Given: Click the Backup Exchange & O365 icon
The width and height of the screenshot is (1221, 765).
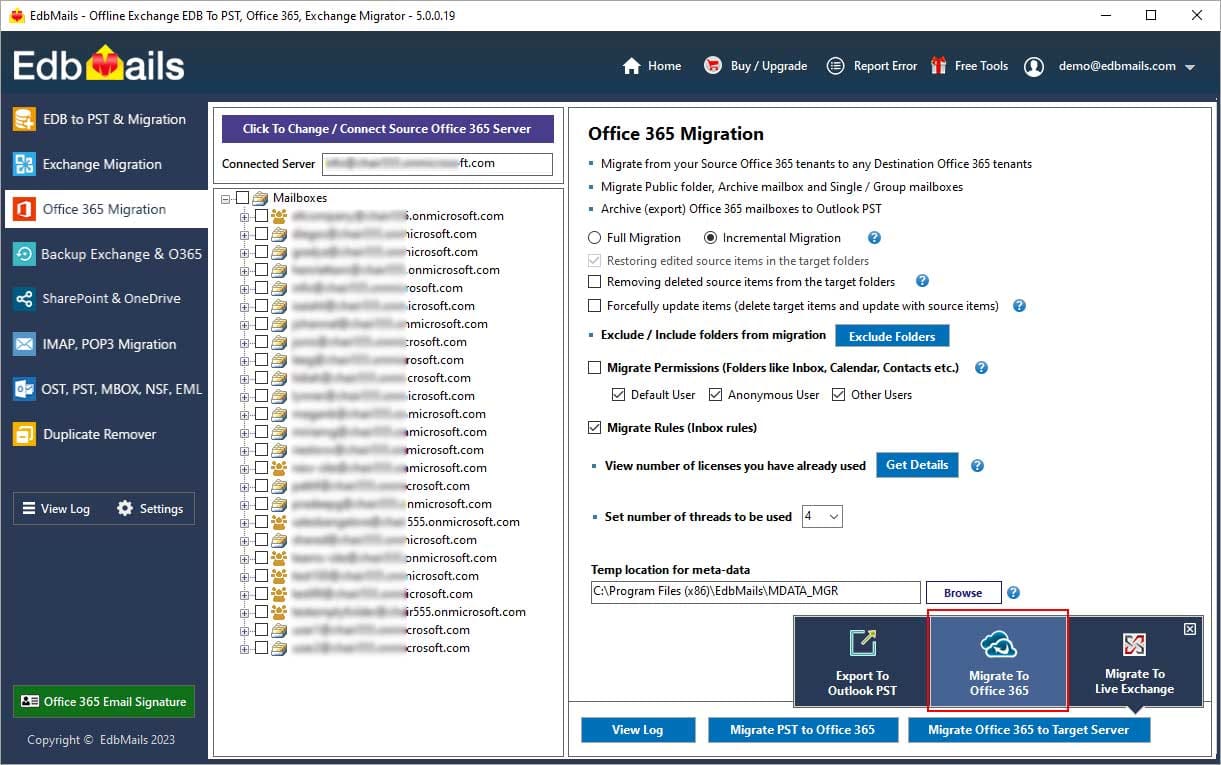Looking at the screenshot, I should (24, 254).
